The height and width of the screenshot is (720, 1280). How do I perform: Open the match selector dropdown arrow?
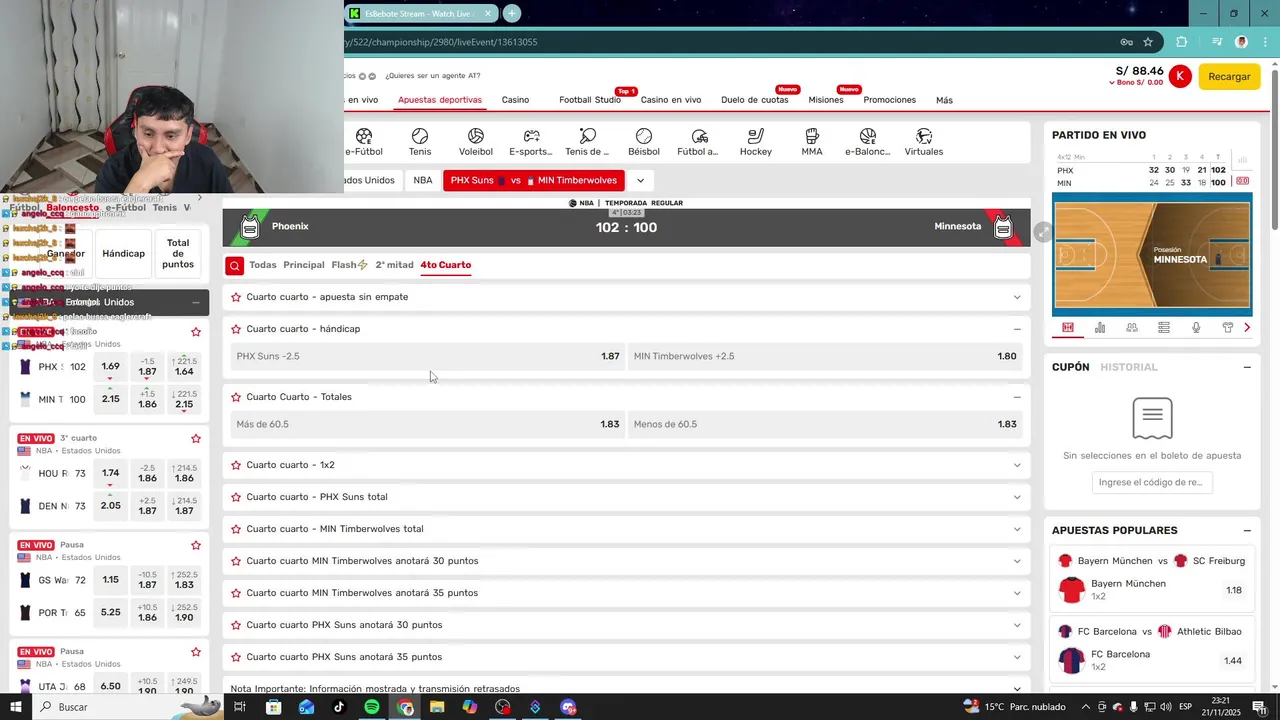(x=640, y=181)
